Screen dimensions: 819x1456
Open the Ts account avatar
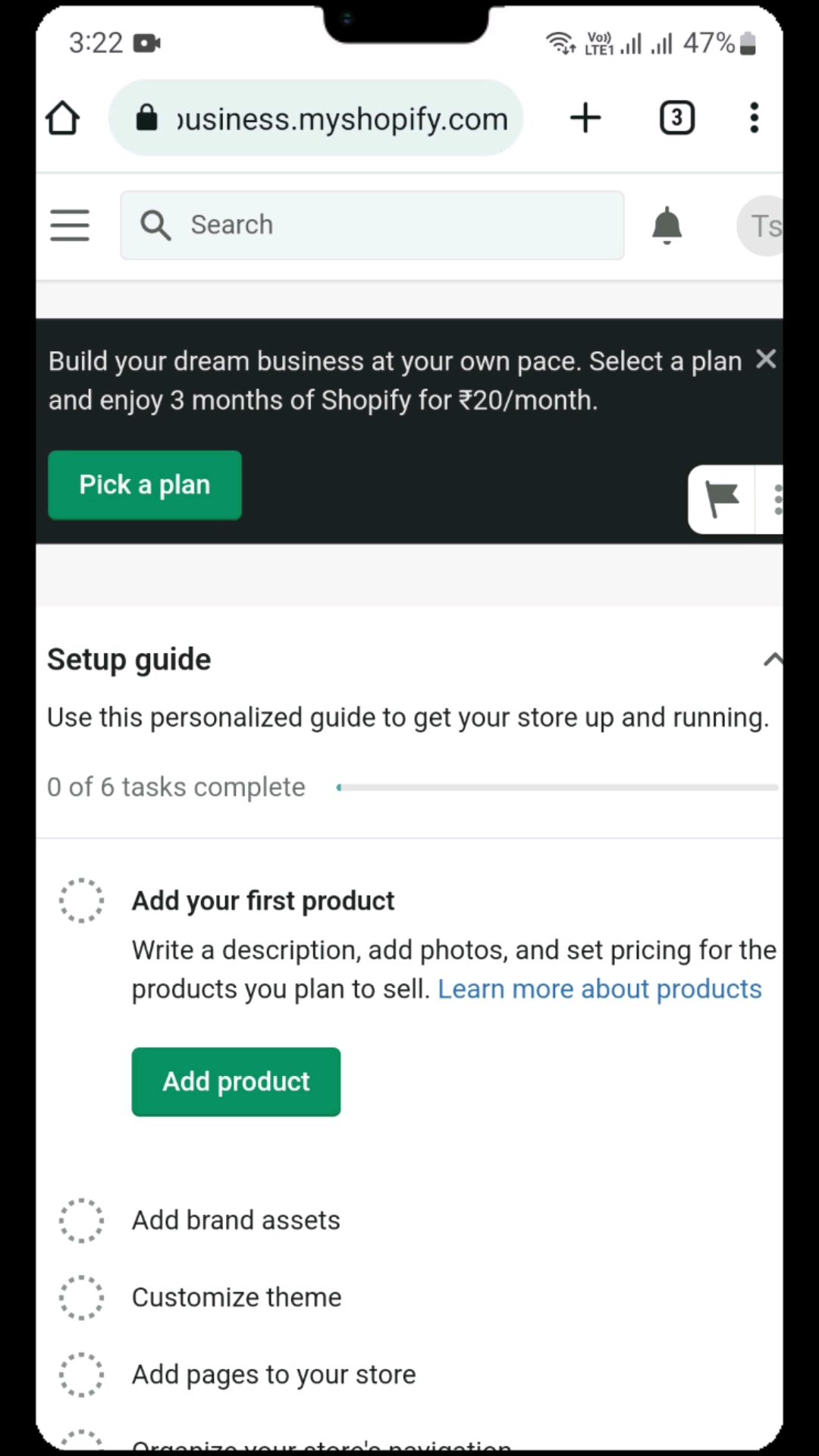pos(761,225)
